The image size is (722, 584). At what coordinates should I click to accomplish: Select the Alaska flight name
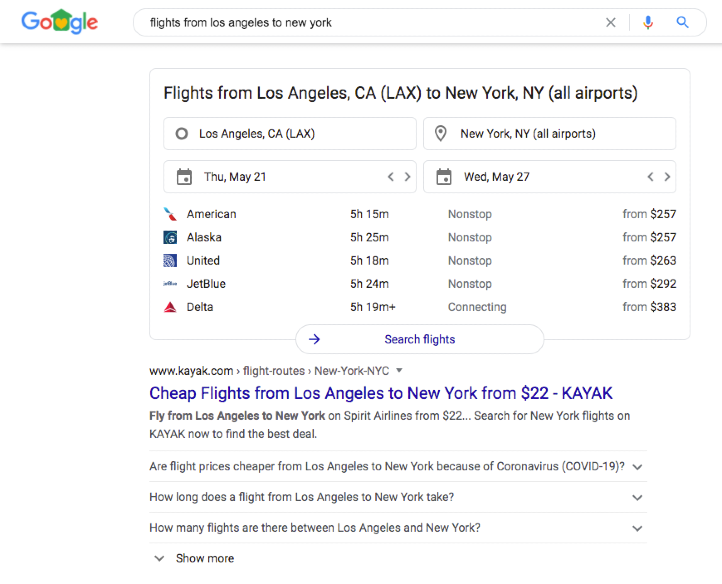click(204, 237)
